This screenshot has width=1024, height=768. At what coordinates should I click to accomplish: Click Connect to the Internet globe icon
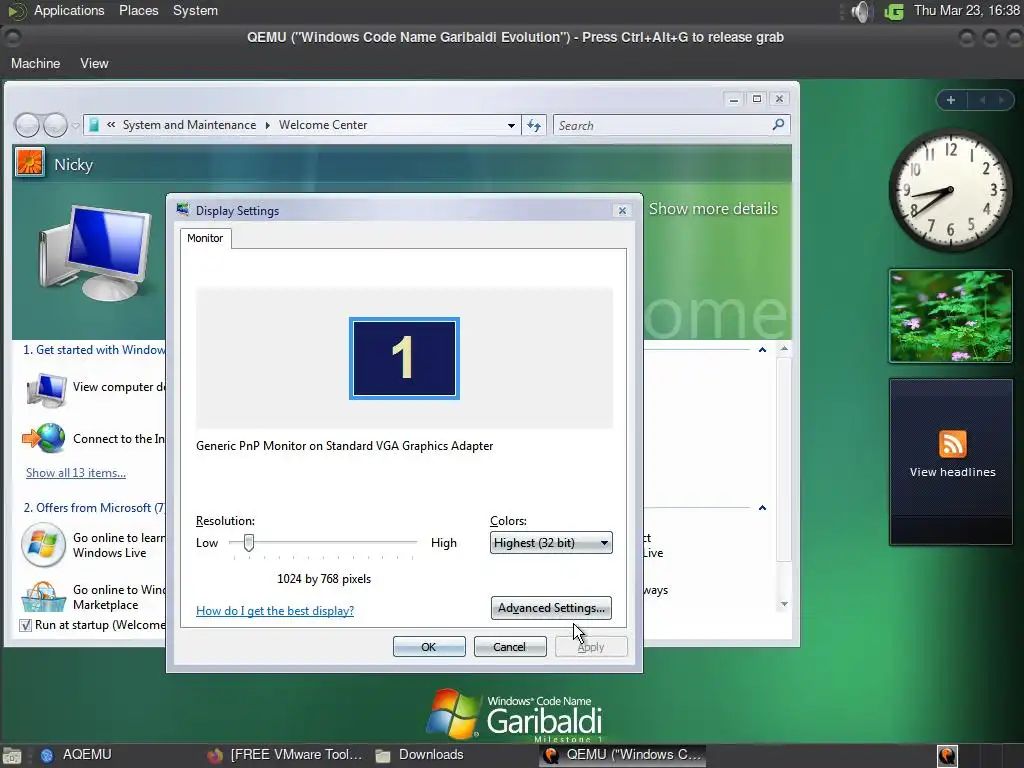click(44, 438)
